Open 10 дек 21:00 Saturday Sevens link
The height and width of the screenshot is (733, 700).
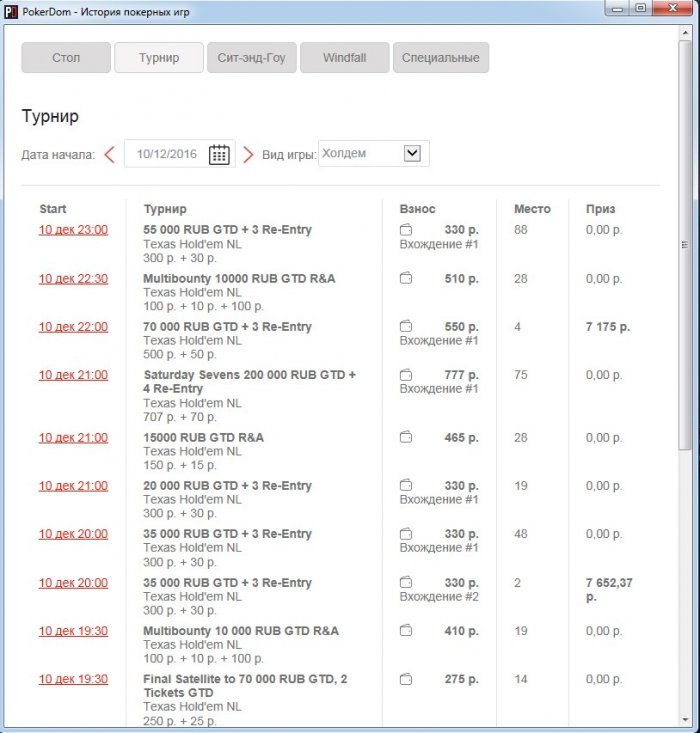[x=73, y=375]
